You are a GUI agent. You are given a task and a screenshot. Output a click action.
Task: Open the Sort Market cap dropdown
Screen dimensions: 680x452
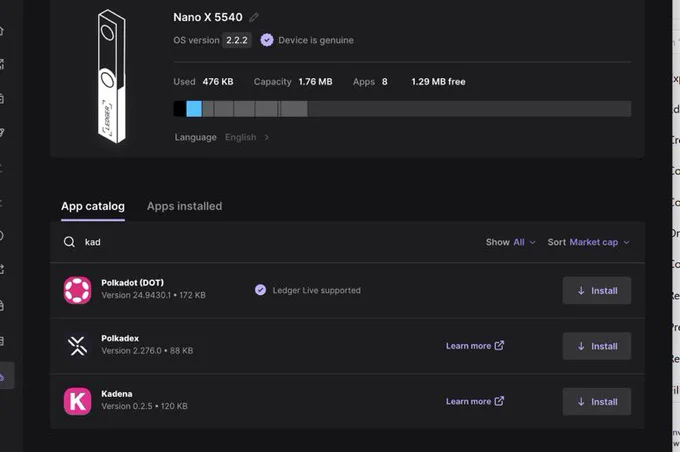click(x=588, y=242)
